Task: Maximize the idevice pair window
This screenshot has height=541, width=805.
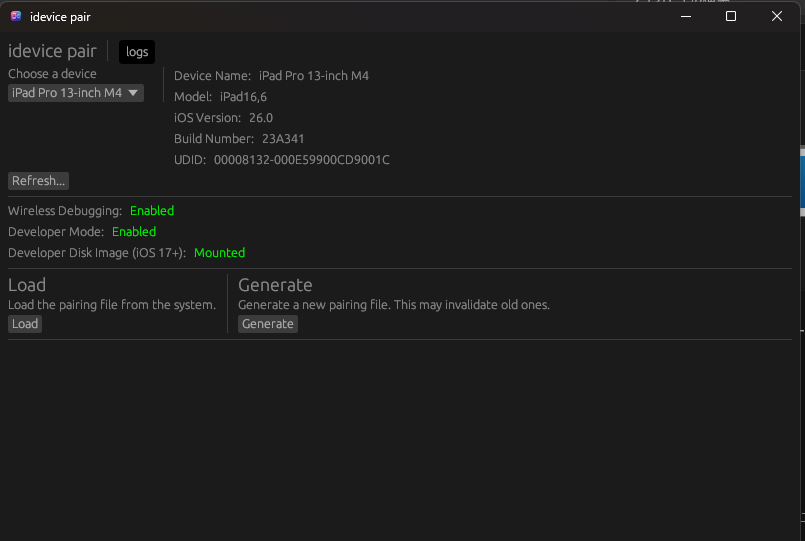Action: pos(731,16)
